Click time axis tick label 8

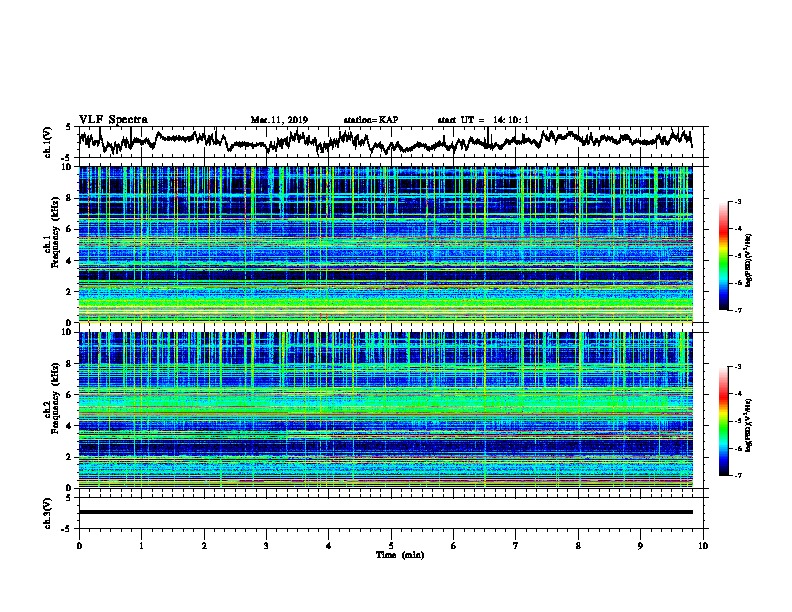pyautogui.click(x=578, y=546)
